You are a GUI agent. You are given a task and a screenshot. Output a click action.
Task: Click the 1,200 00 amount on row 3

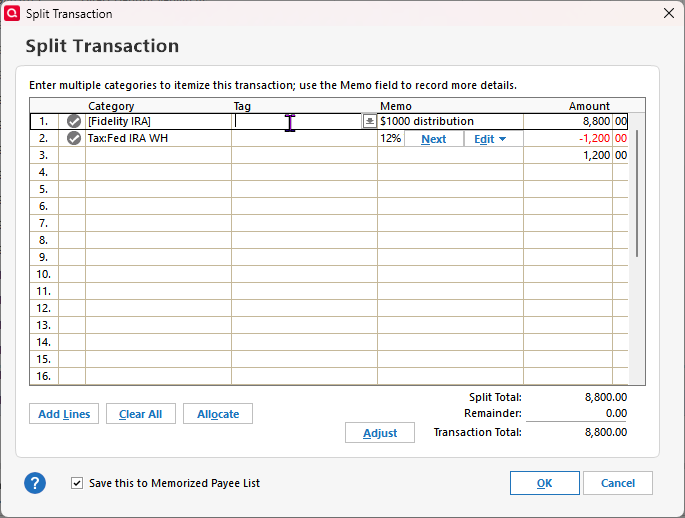pyautogui.click(x=576, y=155)
